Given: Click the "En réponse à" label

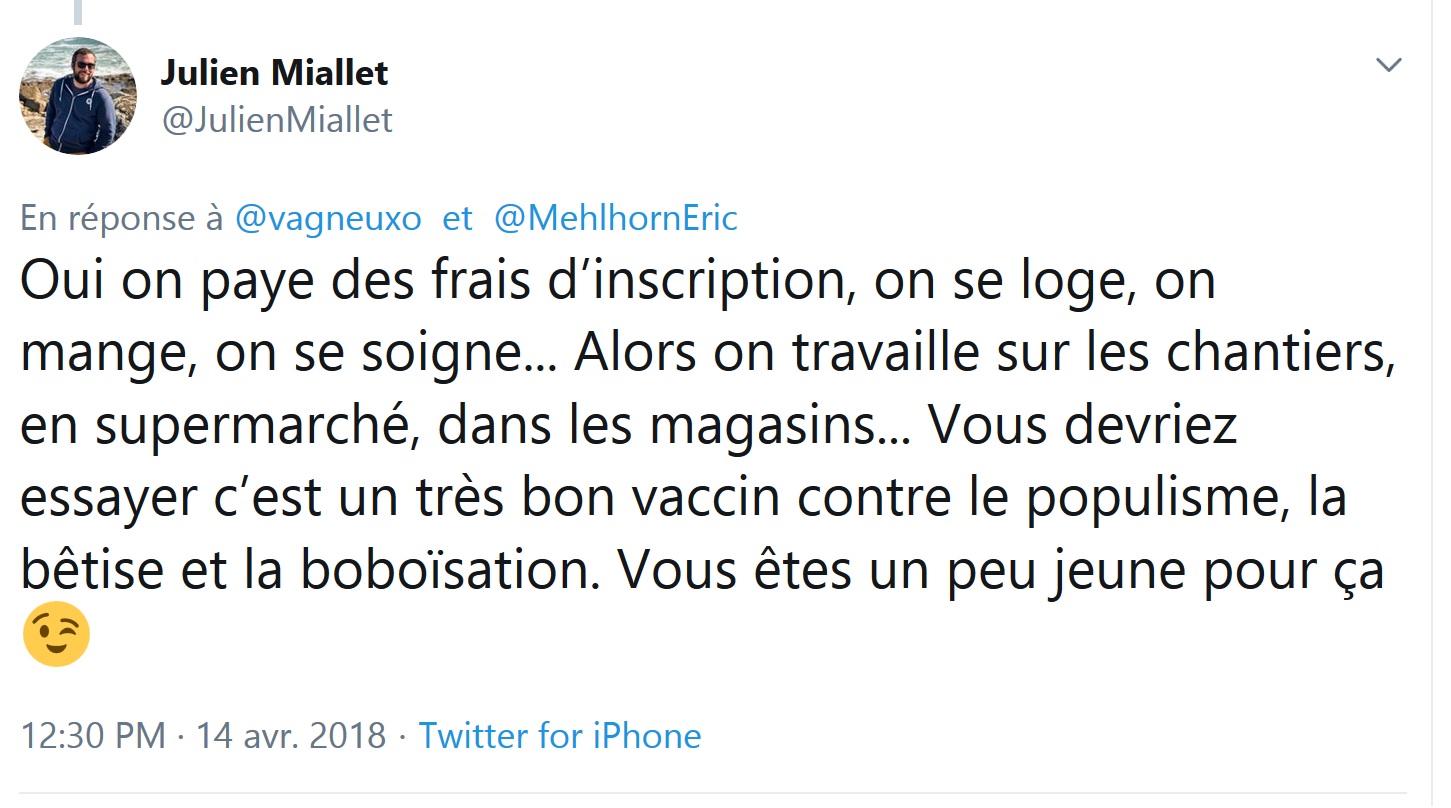Looking at the screenshot, I should point(122,219).
